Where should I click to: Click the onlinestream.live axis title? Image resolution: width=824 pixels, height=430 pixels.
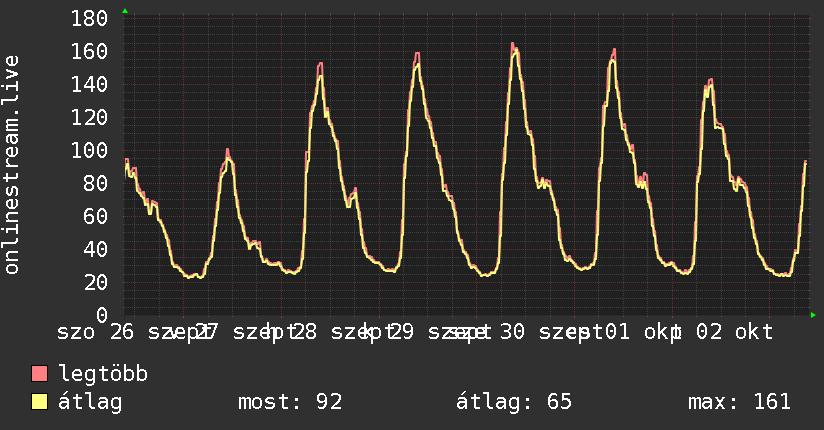pyautogui.click(x=11, y=165)
